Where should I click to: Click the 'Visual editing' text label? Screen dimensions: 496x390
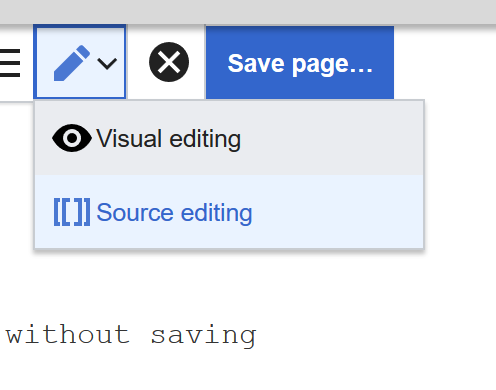click(169, 139)
